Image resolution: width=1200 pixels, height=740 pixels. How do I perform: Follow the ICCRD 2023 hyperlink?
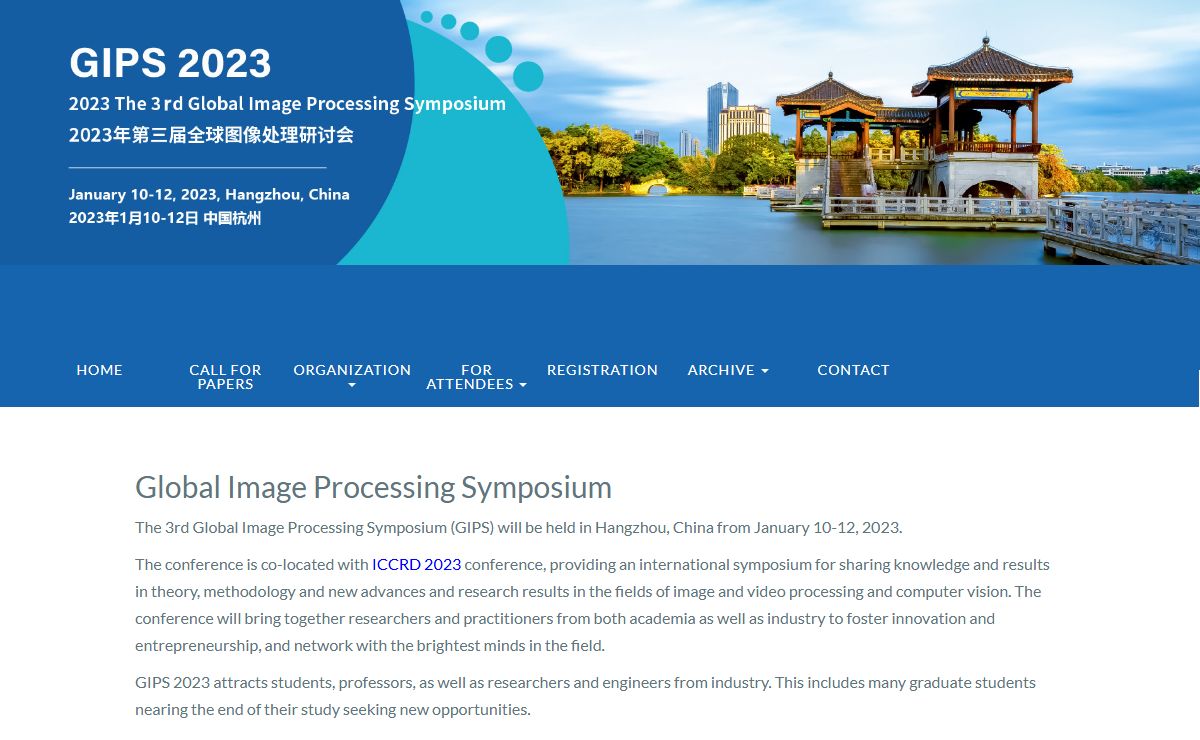(416, 565)
